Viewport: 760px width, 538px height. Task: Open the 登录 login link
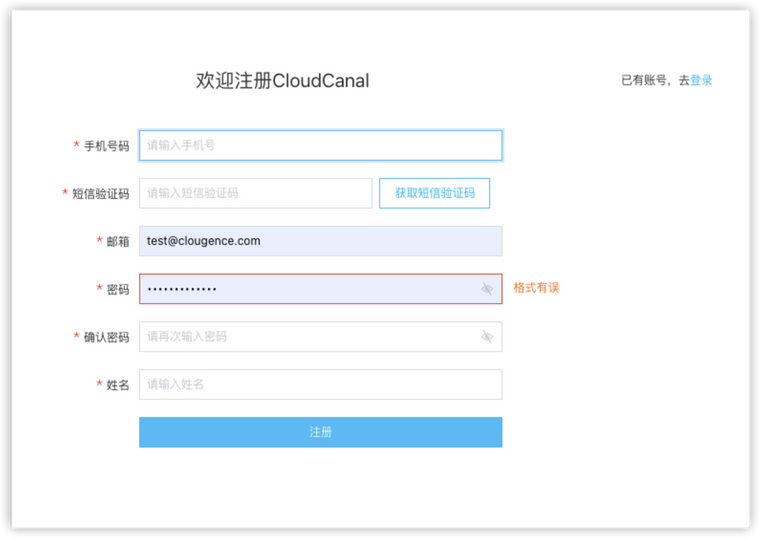(701, 80)
